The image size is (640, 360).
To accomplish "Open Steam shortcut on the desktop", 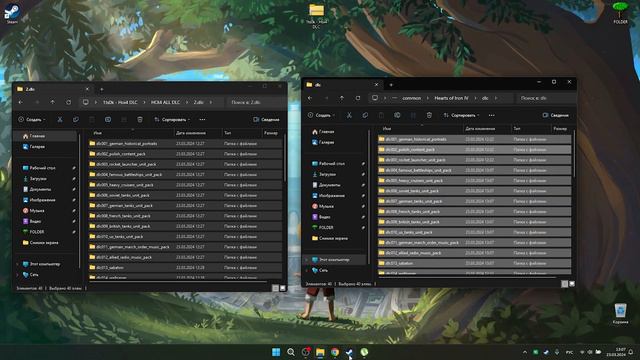I will pyautogui.click(x=12, y=13).
